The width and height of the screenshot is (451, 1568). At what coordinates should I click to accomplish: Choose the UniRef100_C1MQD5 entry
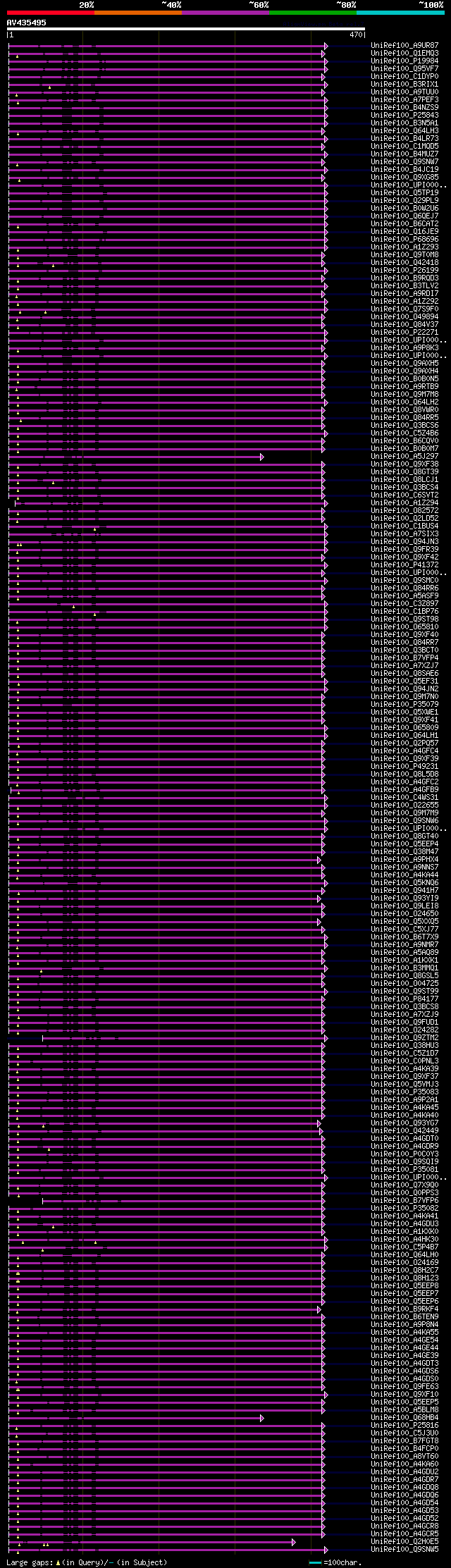pos(404,147)
